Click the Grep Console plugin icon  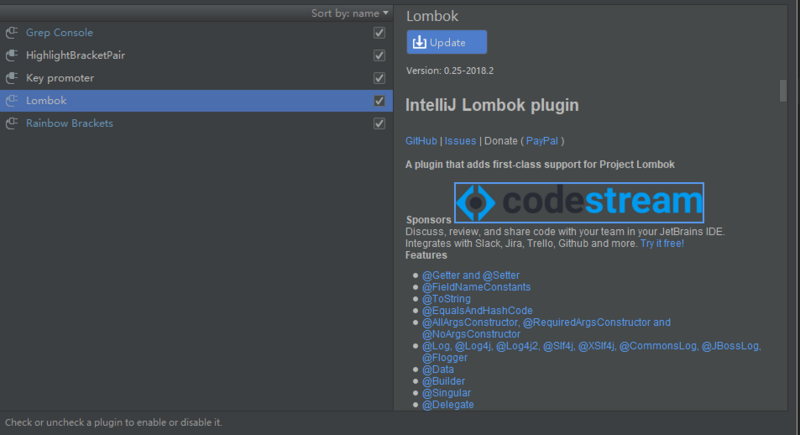pos(12,33)
